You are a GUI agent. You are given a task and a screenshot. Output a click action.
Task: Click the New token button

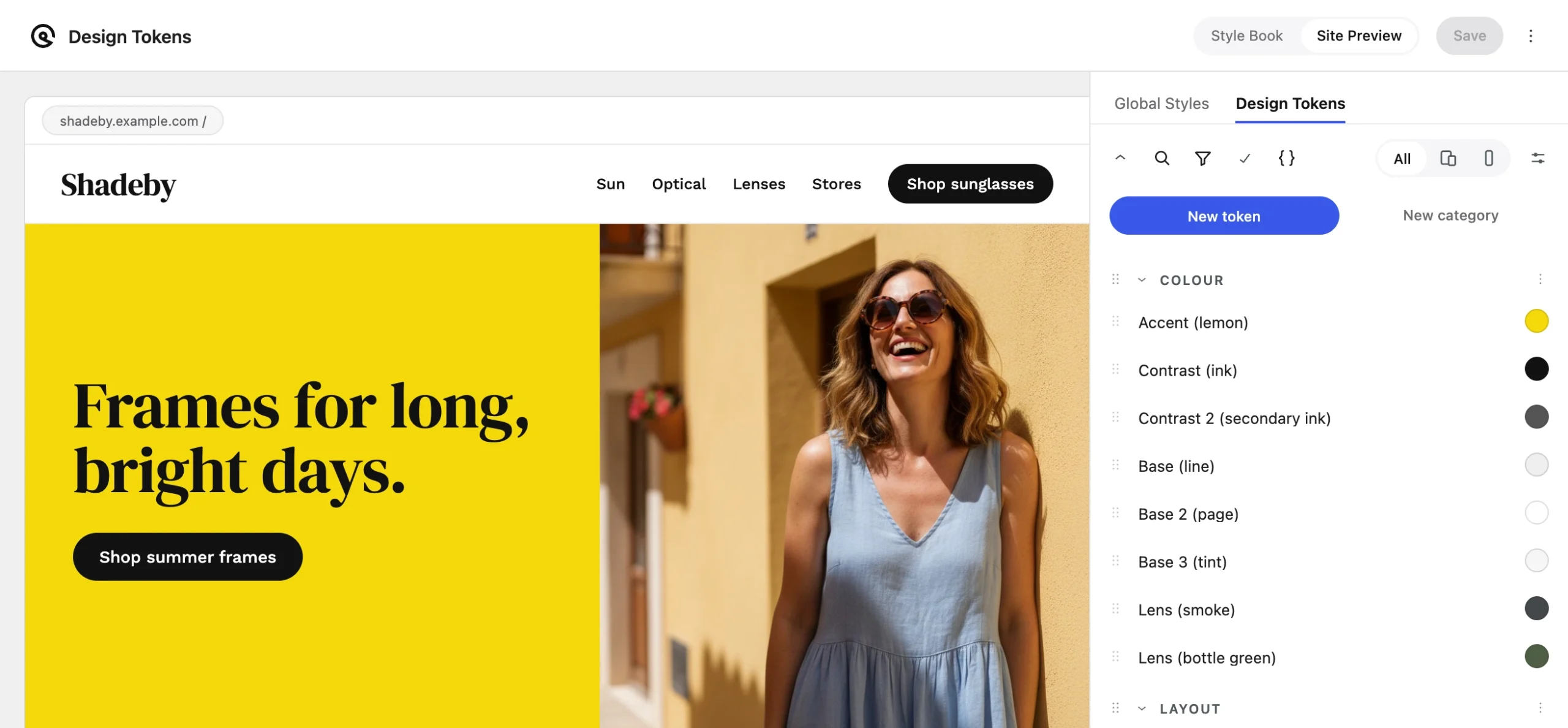(1224, 216)
